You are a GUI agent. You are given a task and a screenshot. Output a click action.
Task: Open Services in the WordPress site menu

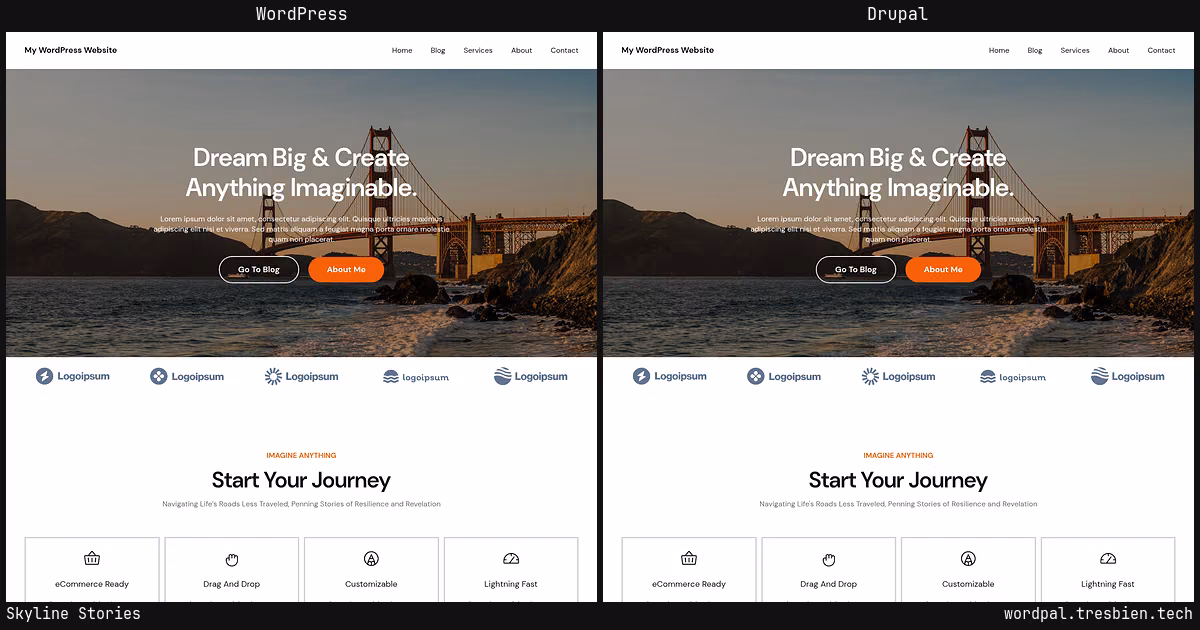(x=478, y=50)
